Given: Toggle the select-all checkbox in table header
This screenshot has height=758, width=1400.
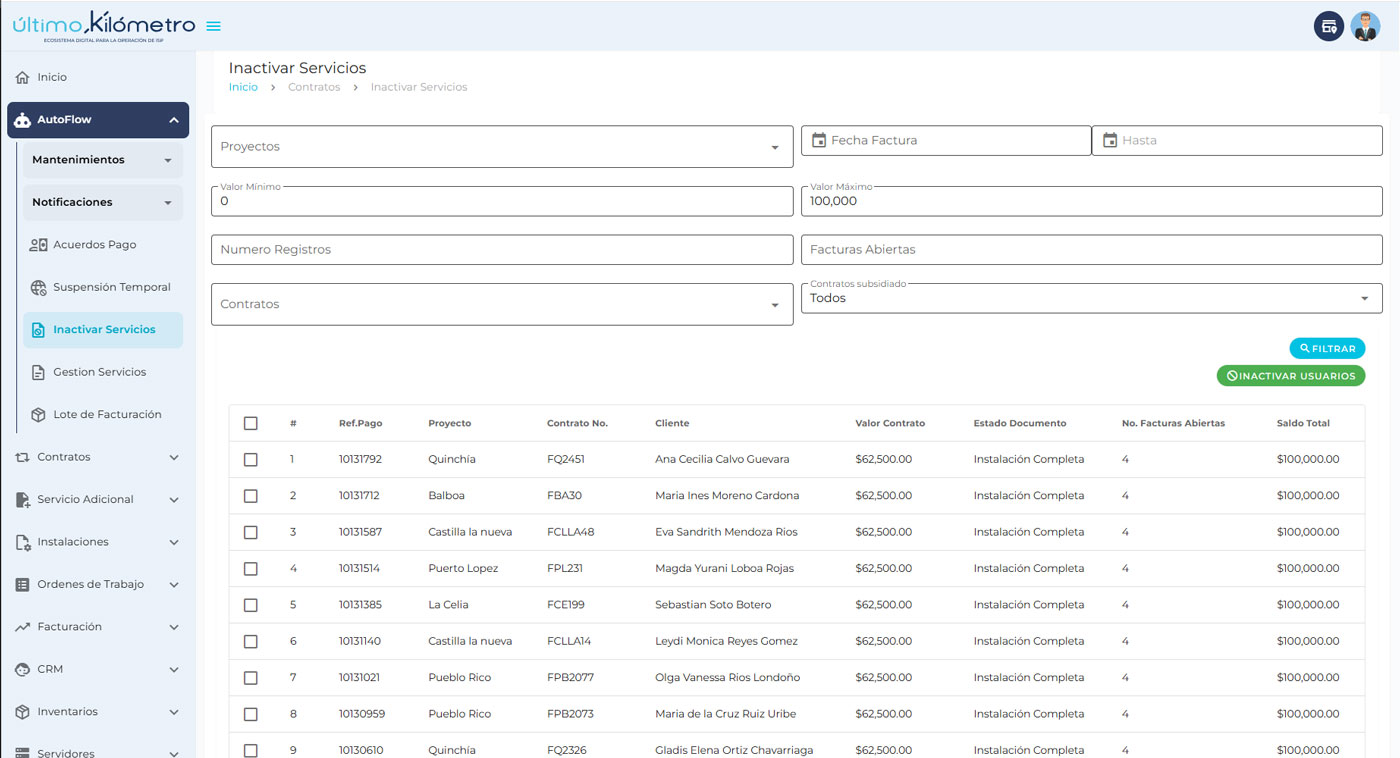Looking at the screenshot, I should pyautogui.click(x=251, y=424).
